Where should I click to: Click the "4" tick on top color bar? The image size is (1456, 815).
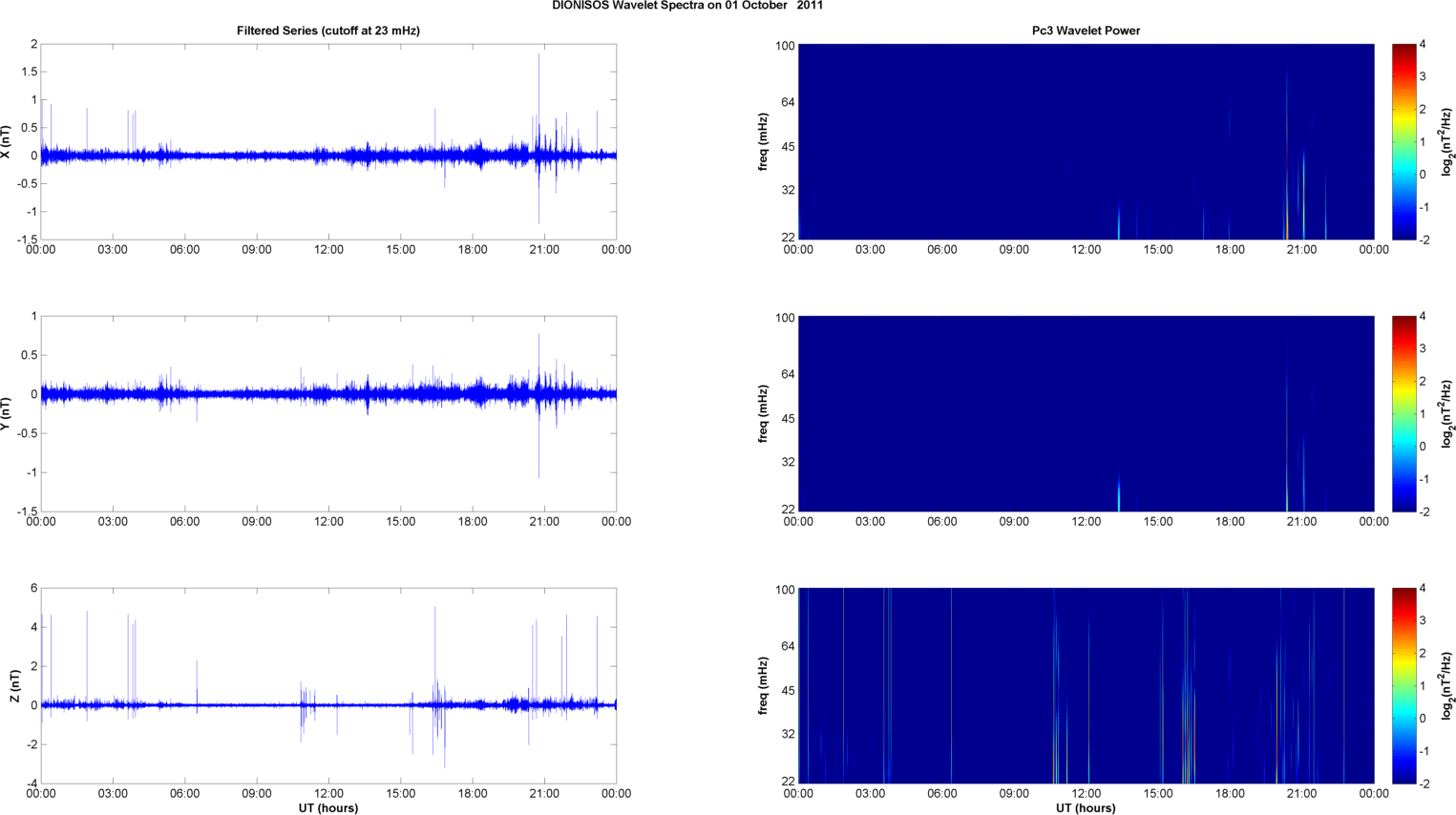point(1423,45)
